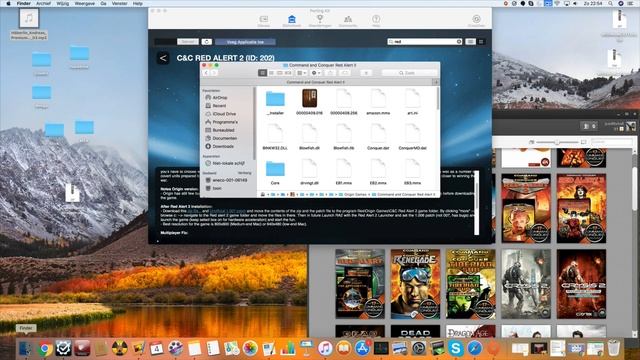The image size is (640, 360).
Task: Click the white button left of refresh
Action: [188, 42]
